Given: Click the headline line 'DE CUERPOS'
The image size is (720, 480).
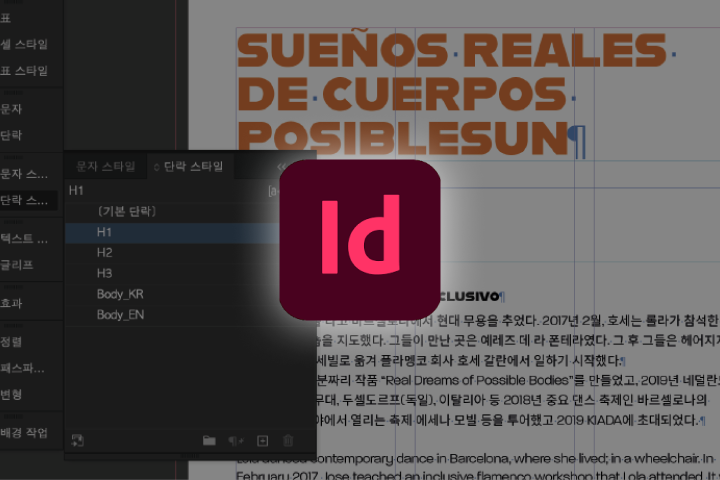Looking at the screenshot, I should pos(402,95).
